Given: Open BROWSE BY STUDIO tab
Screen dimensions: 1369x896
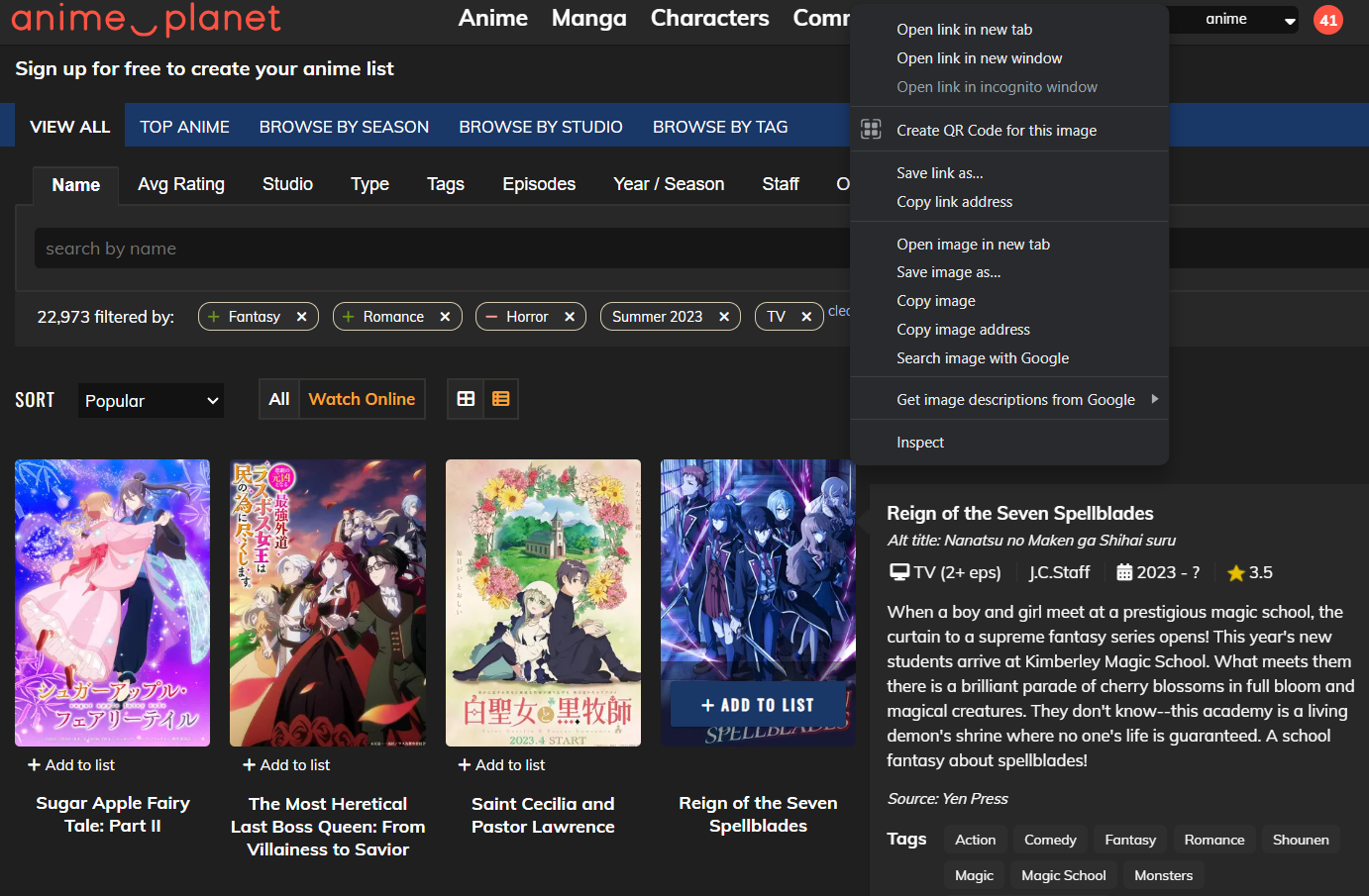Looking at the screenshot, I should tap(541, 127).
